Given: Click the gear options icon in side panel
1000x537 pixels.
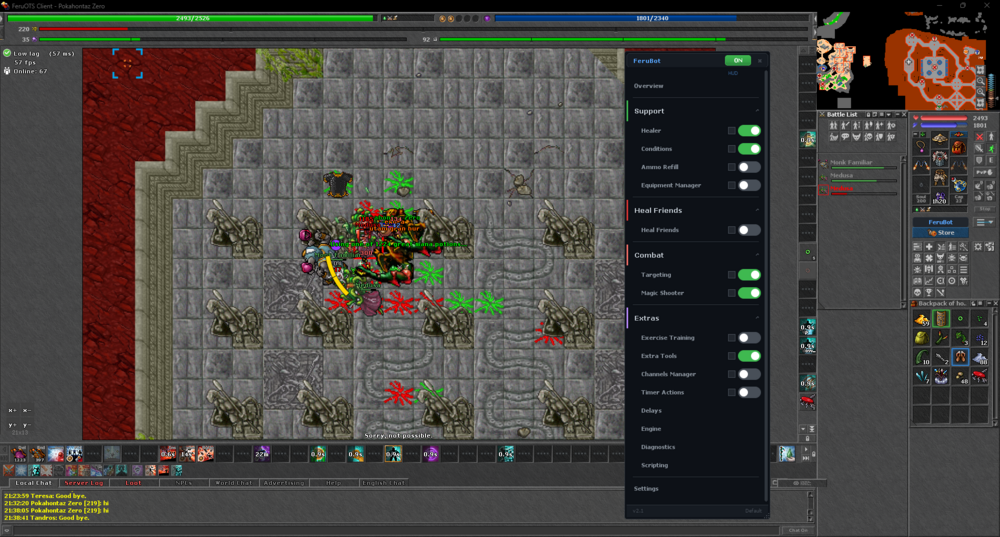Looking at the screenshot, I should (978, 246).
